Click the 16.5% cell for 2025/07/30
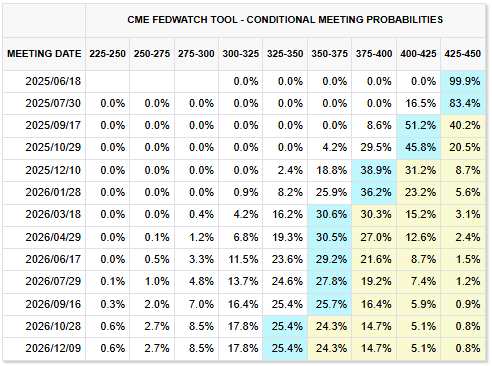This screenshot has width=492, height=366. click(418, 103)
